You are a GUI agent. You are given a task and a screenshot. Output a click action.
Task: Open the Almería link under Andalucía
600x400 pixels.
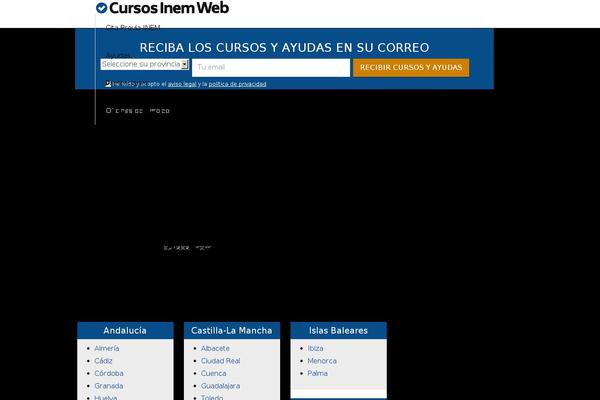coord(107,348)
